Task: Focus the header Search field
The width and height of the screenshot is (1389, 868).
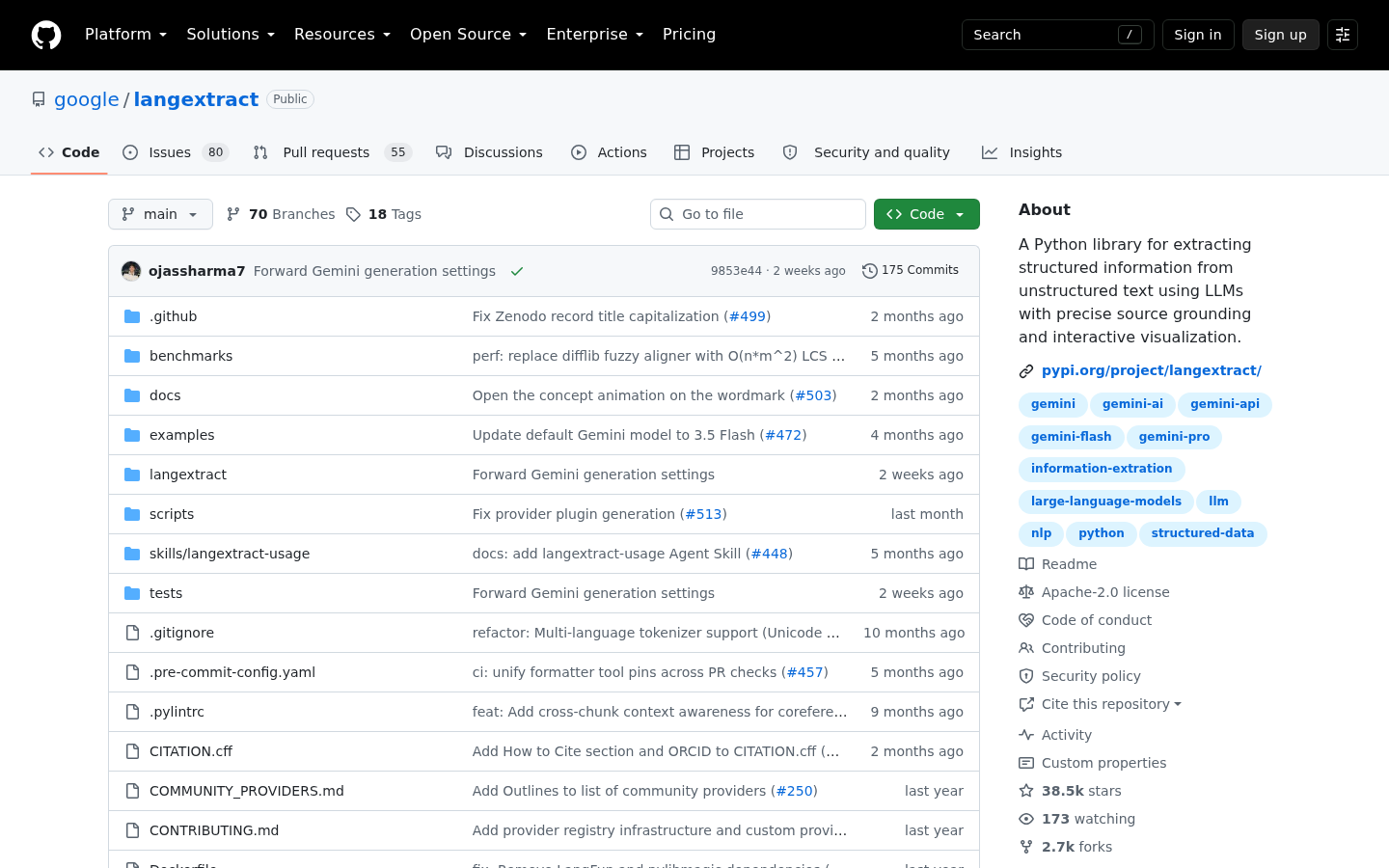Action: tap(1058, 35)
